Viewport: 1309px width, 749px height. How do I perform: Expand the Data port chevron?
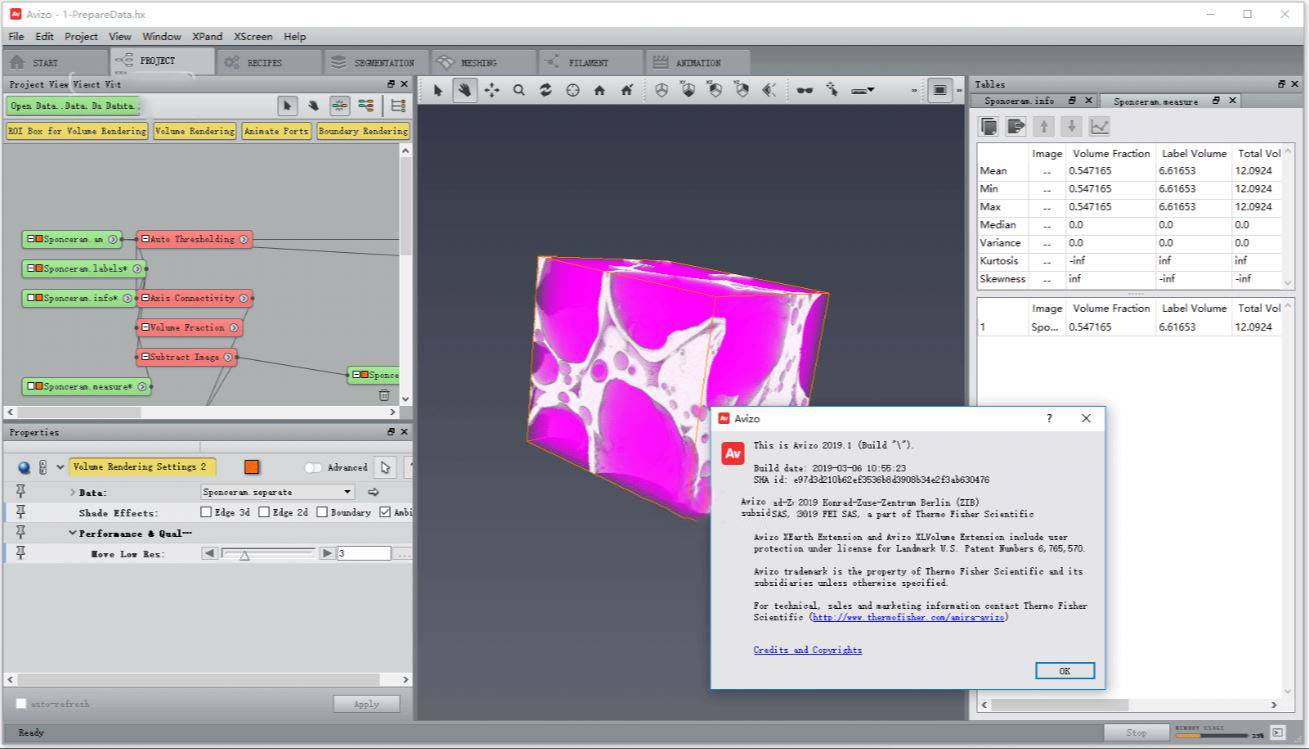click(72, 492)
